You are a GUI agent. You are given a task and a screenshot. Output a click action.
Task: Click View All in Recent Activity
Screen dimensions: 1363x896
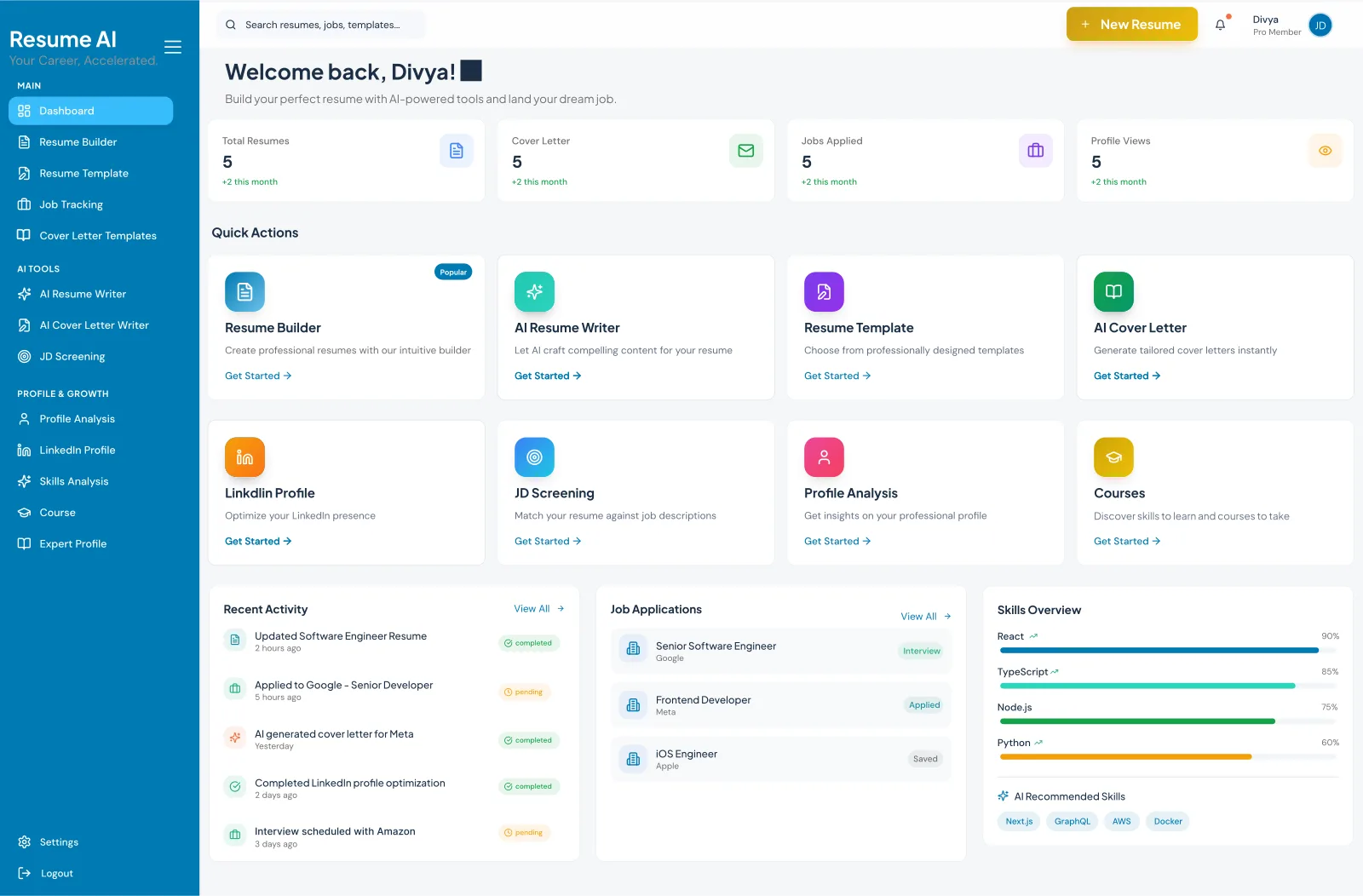pyautogui.click(x=538, y=609)
